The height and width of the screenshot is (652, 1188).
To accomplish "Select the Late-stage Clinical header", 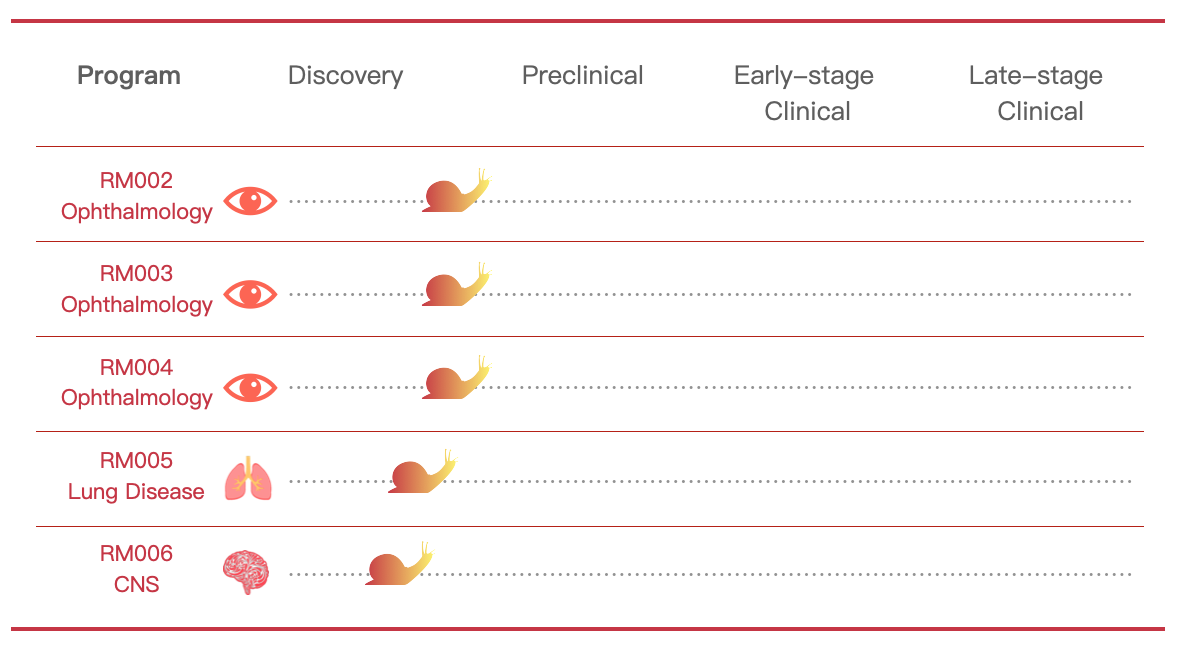I will click(x=1036, y=93).
